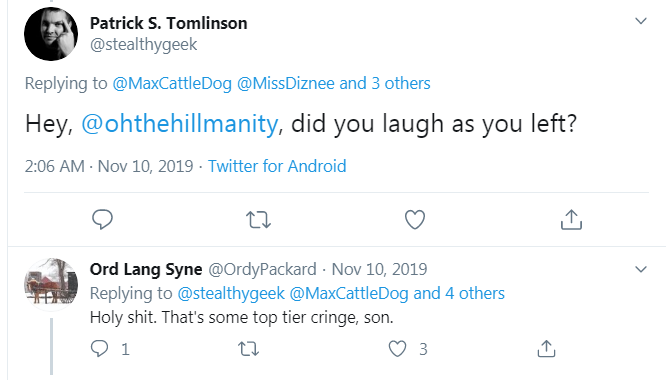Like Patrick S. Tomlinson's main tweet
This screenshot has height=380, width=666.
click(415, 220)
